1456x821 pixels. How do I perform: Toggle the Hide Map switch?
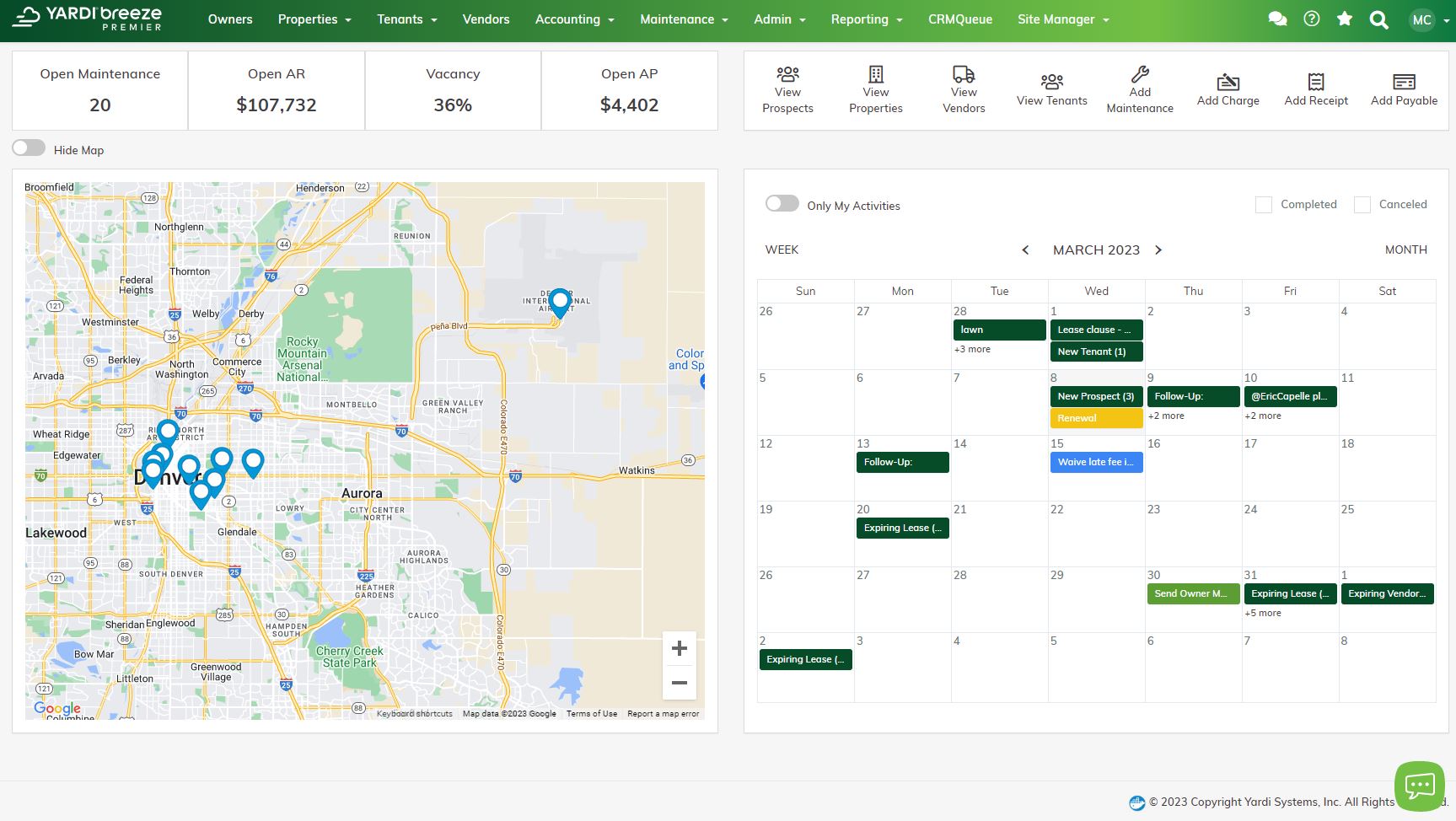[x=29, y=148]
